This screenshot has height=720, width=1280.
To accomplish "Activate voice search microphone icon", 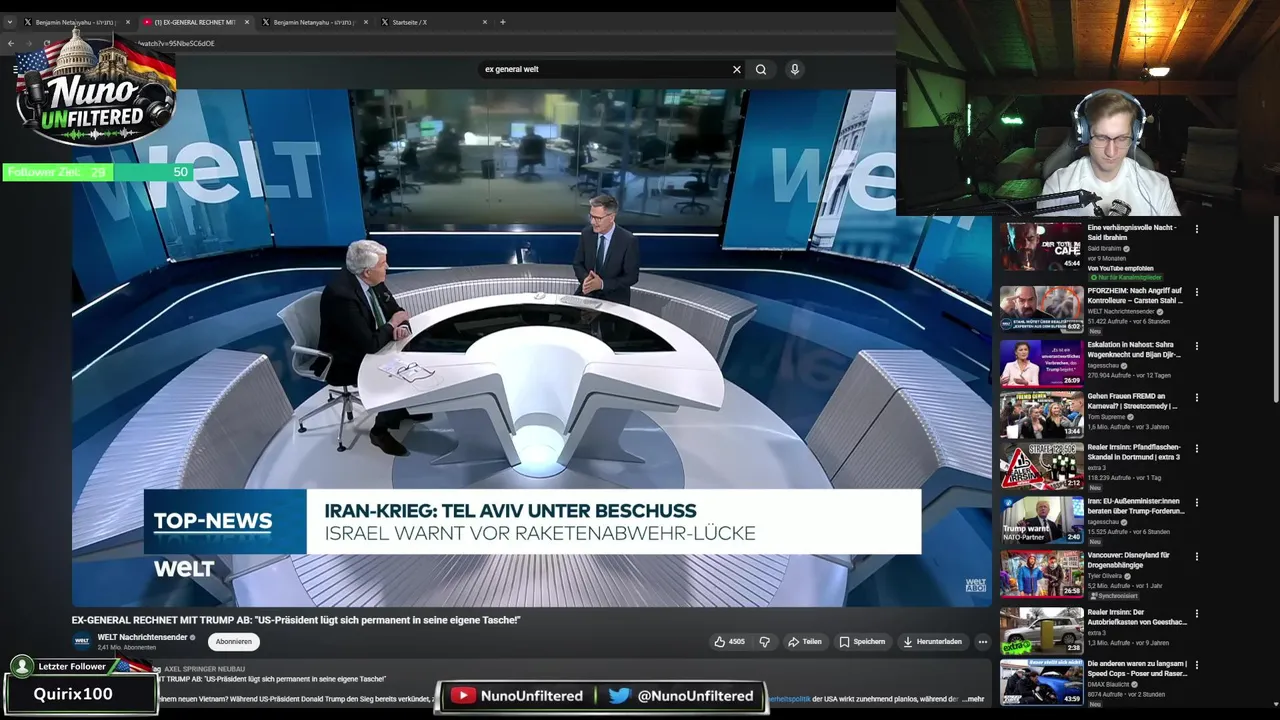I will 795,70.
